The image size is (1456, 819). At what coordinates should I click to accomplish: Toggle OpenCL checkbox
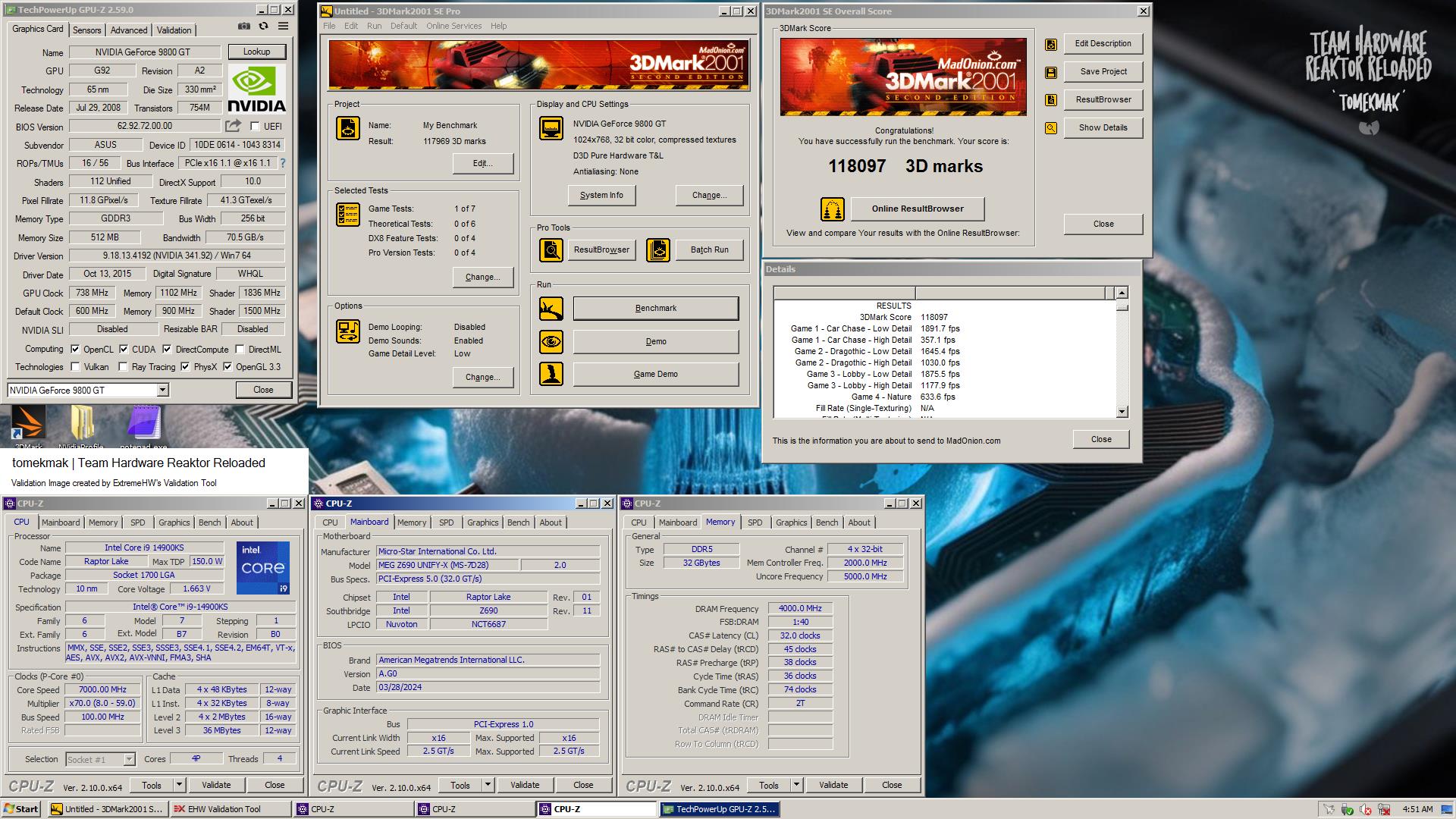tap(75, 350)
